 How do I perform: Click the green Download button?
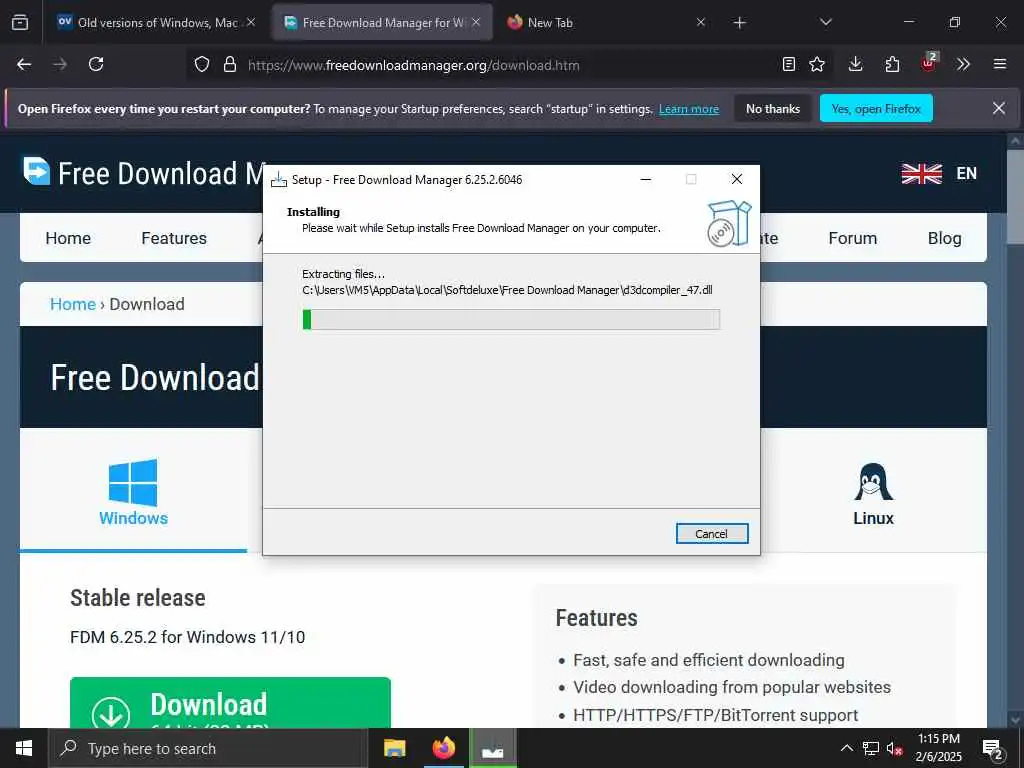230,703
